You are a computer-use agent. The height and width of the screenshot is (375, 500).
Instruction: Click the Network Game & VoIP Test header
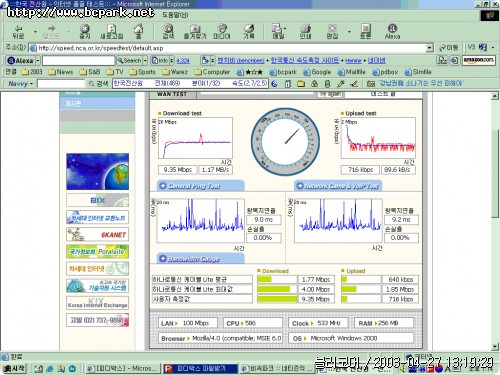(x=338, y=186)
